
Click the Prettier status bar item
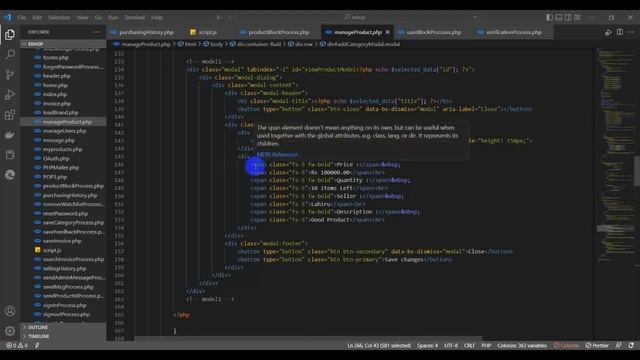pos(597,345)
